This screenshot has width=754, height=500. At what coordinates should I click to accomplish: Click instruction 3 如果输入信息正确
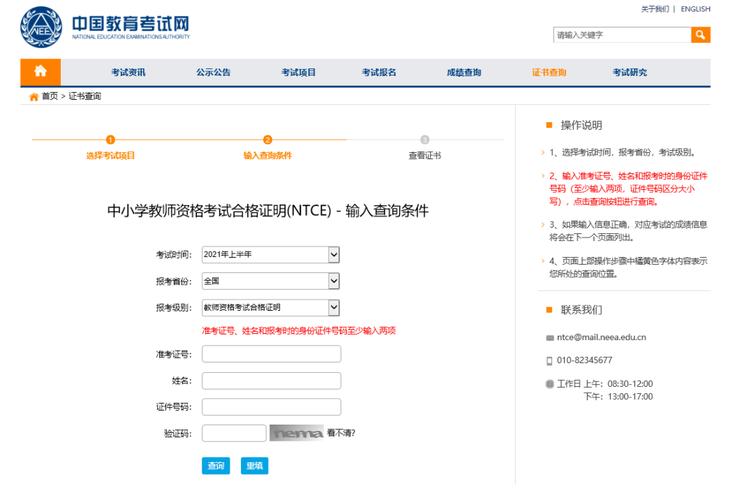pos(628,231)
